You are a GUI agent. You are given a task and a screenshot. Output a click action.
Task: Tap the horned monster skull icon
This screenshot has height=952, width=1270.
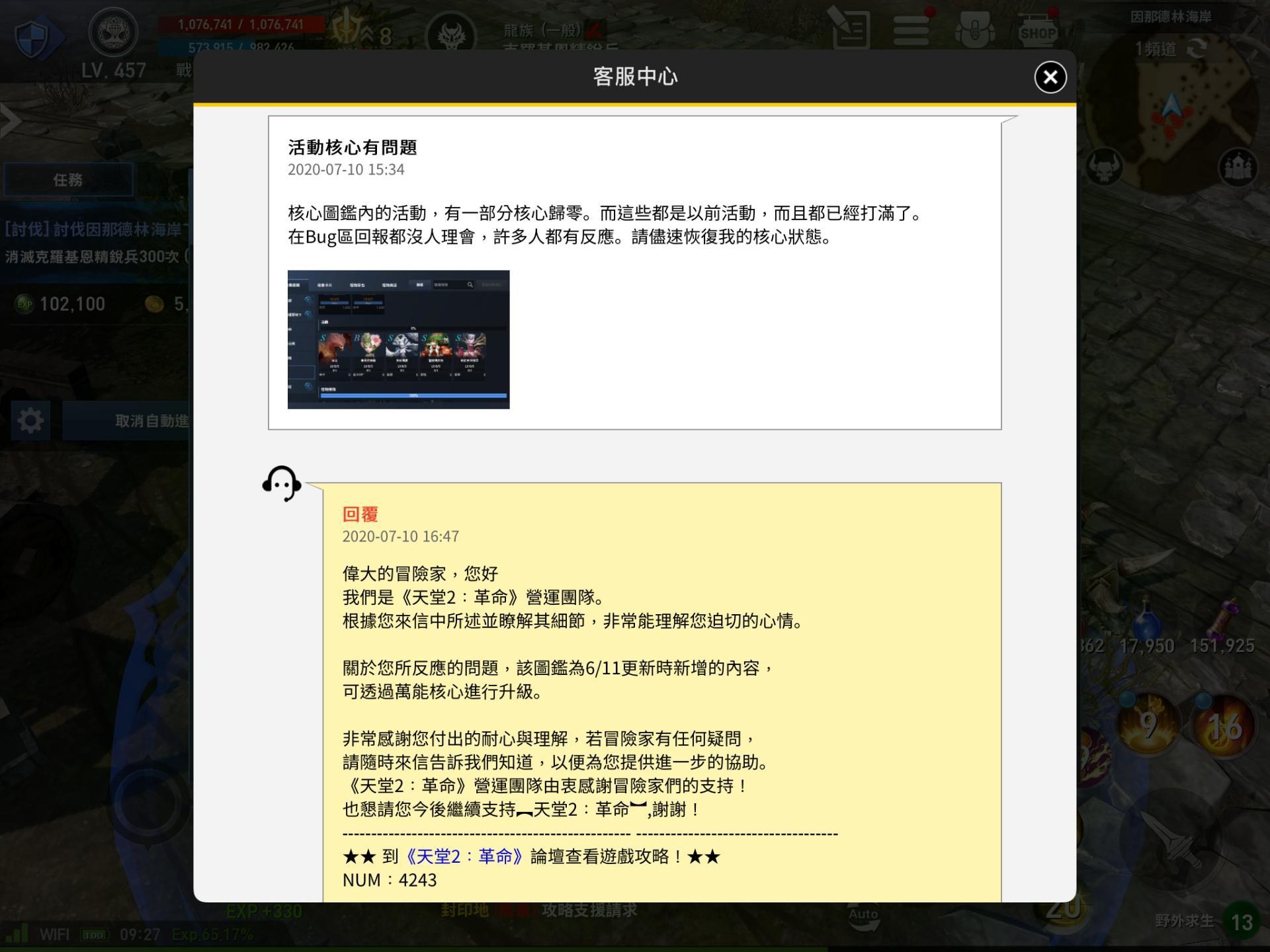coord(1103,167)
